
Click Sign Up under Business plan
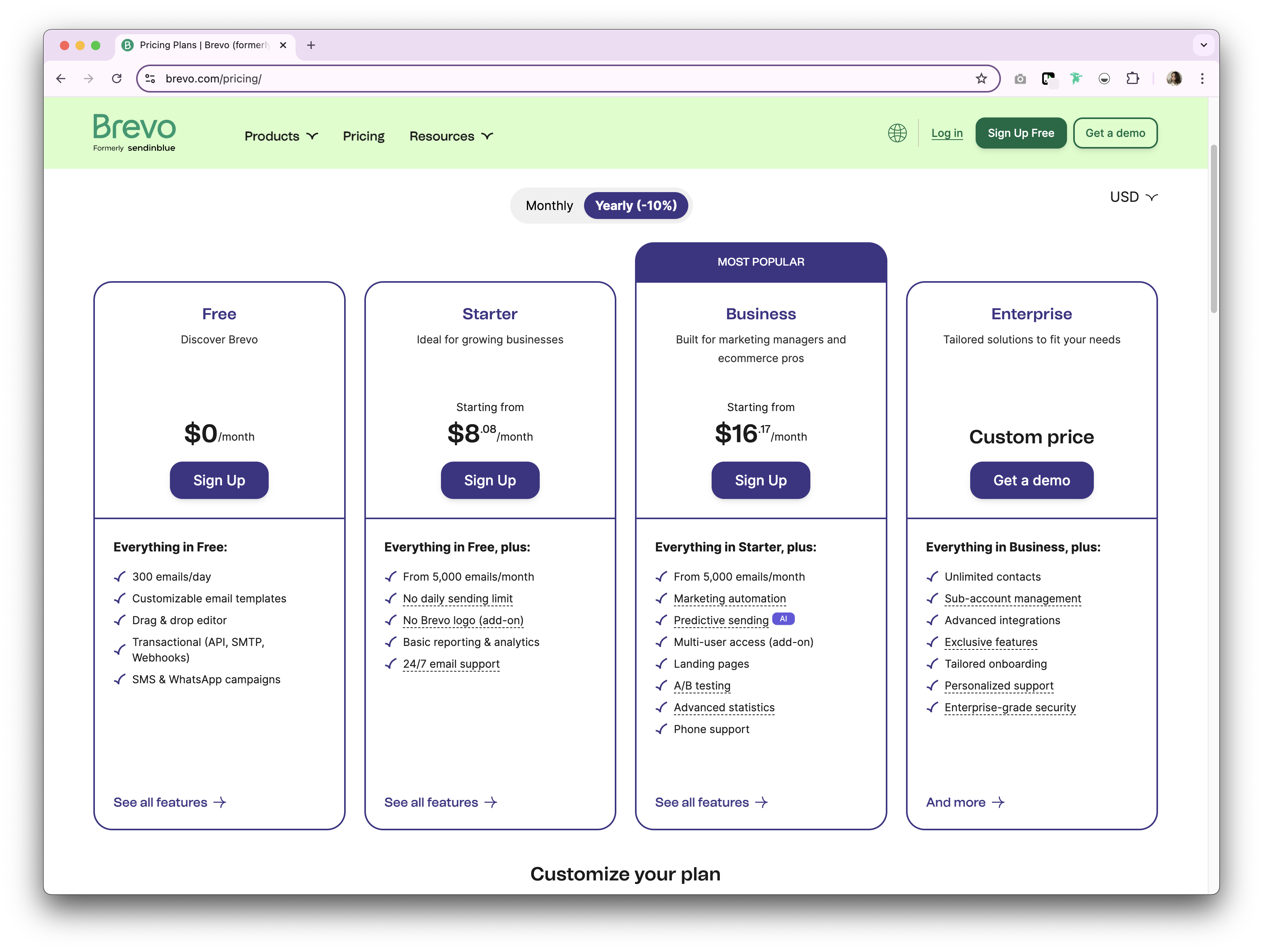pos(761,480)
